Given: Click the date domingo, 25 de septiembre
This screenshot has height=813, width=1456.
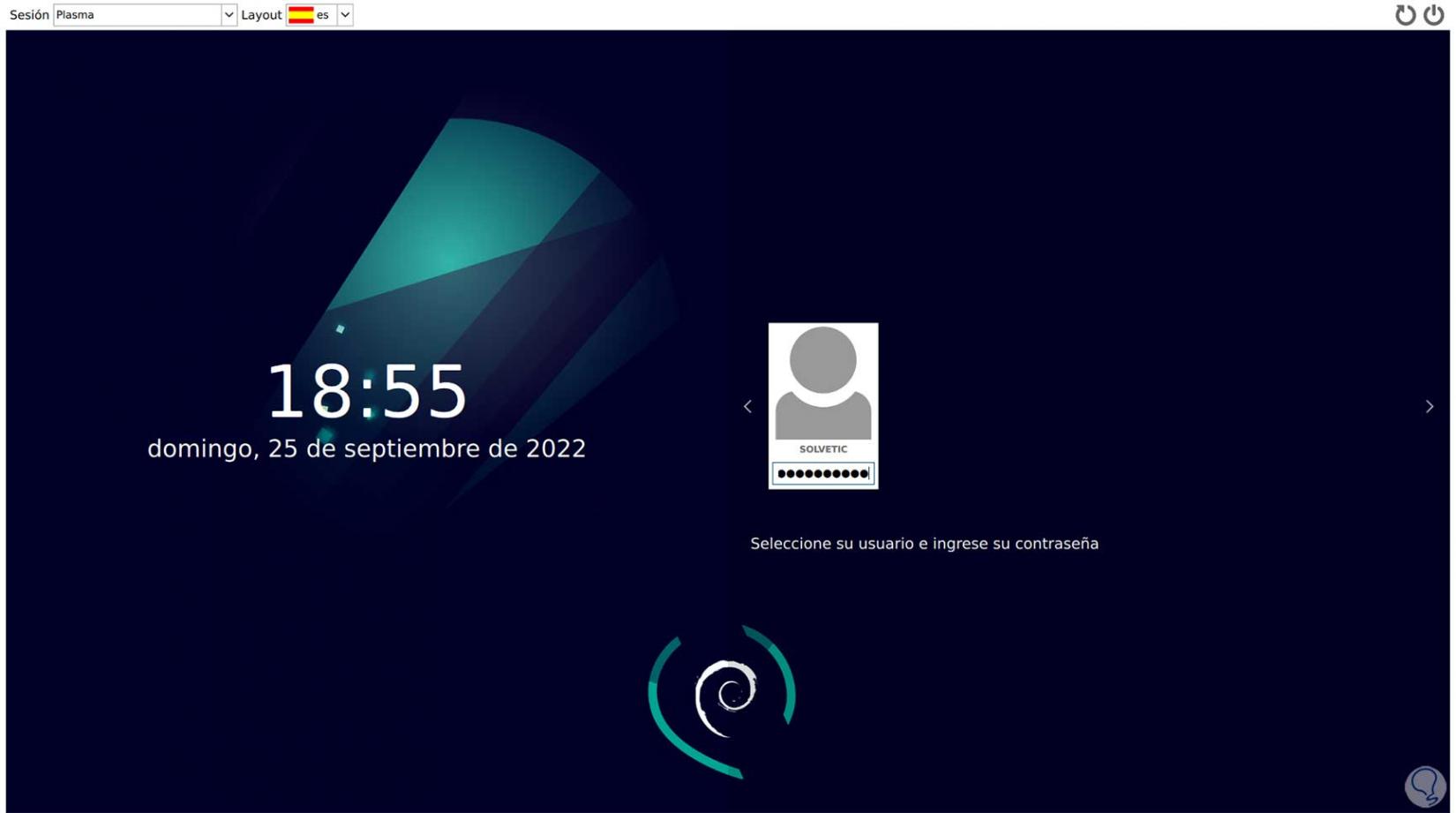Looking at the screenshot, I should tap(366, 448).
